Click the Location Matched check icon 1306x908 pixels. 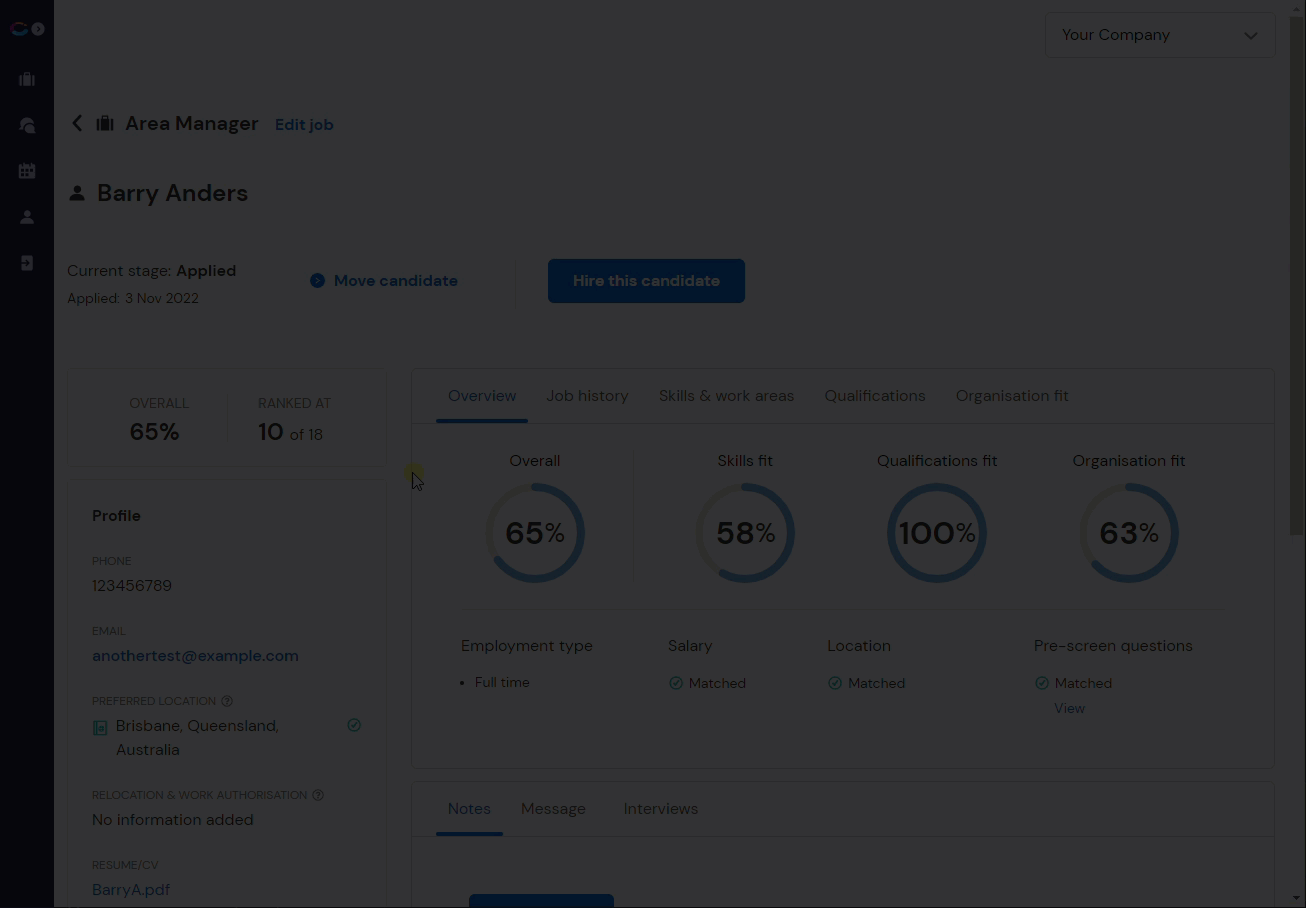(835, 683)
